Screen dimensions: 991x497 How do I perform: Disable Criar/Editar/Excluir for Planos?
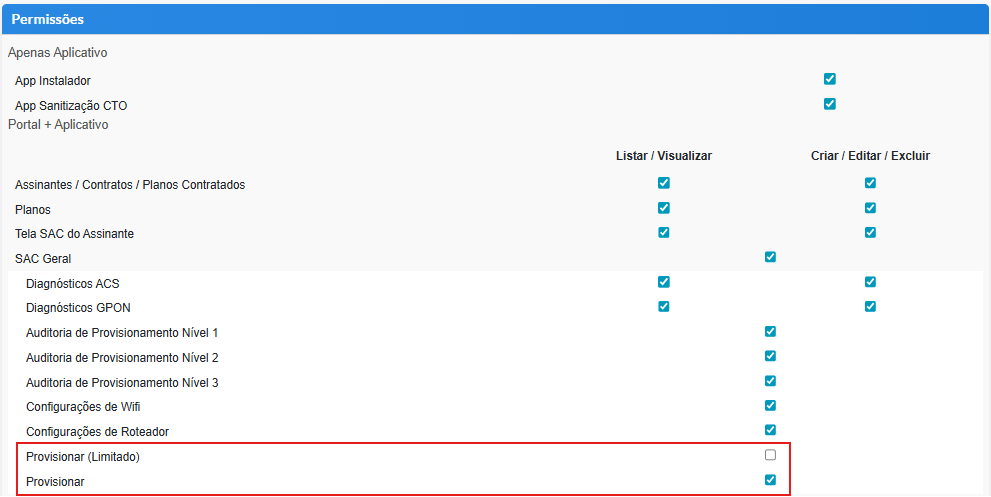(870, 208)
